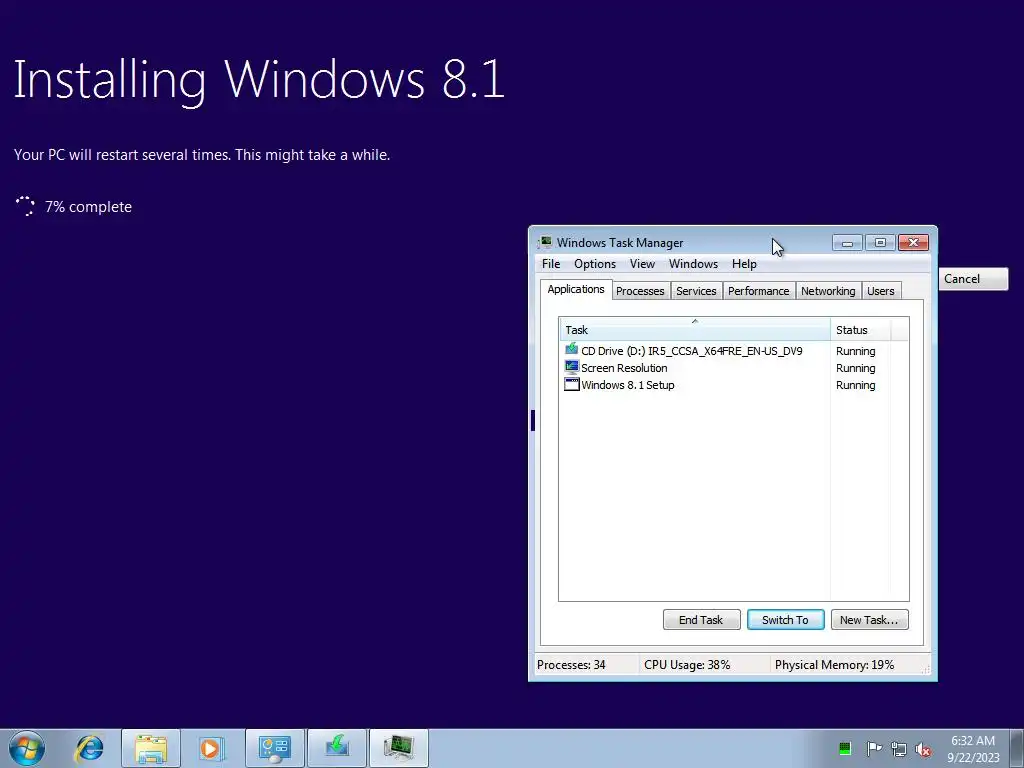This screenshot has height=768, width=1024.
Task: Click the Physical Memory: 19% status entry
Action: coord(834,665)
